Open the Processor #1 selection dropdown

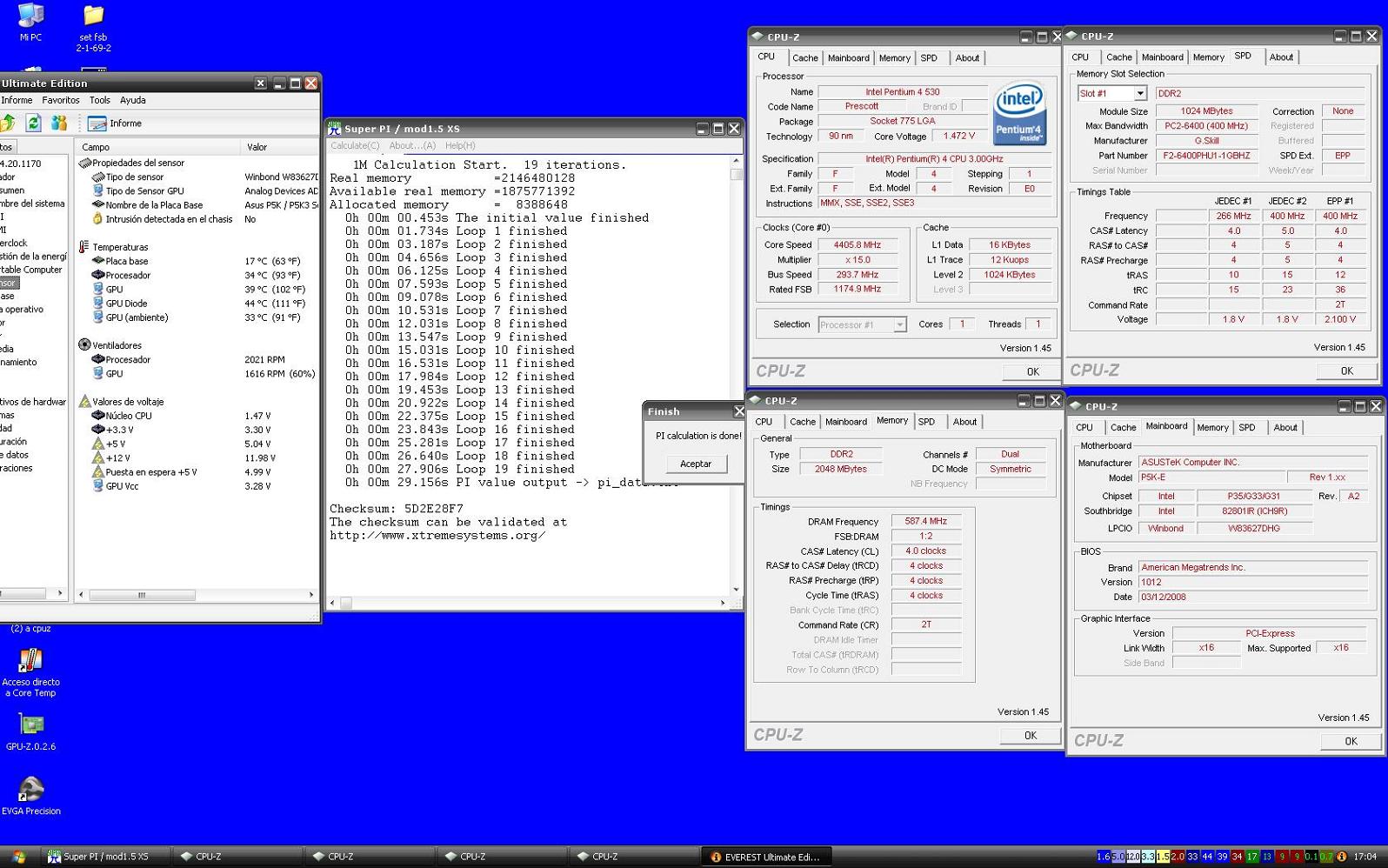(x=899, y=324)
